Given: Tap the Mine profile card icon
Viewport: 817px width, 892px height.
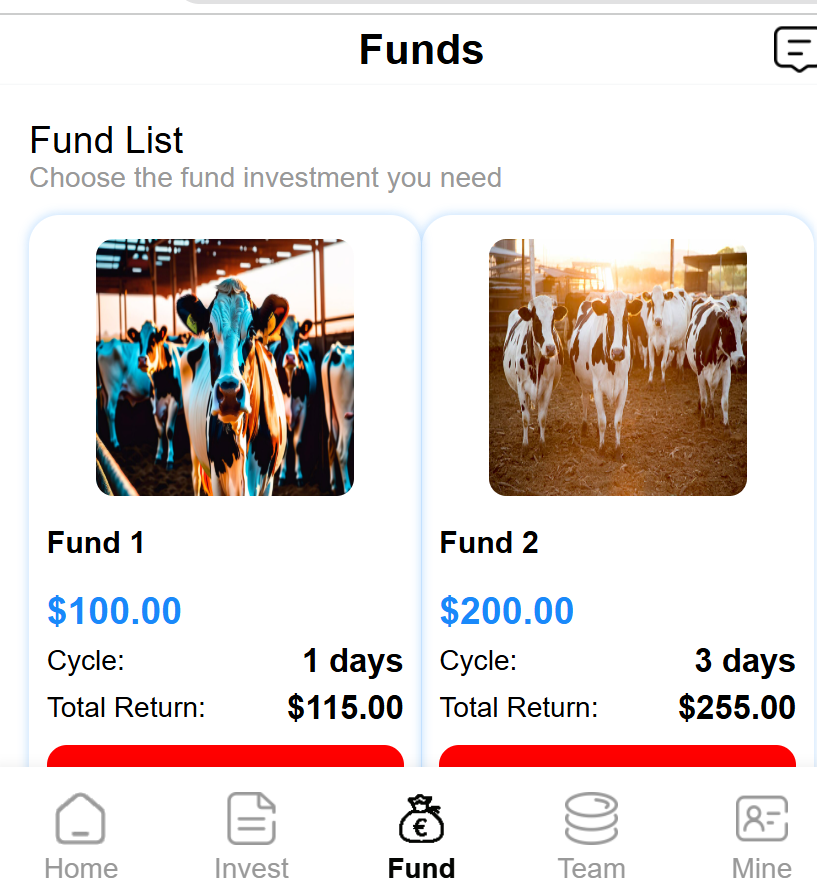Looking at the screenshot, I should tap(762, 818).
